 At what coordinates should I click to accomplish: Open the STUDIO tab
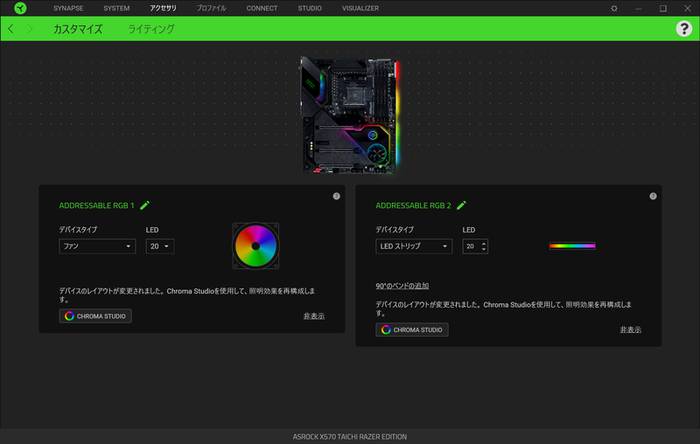(309, 8)
